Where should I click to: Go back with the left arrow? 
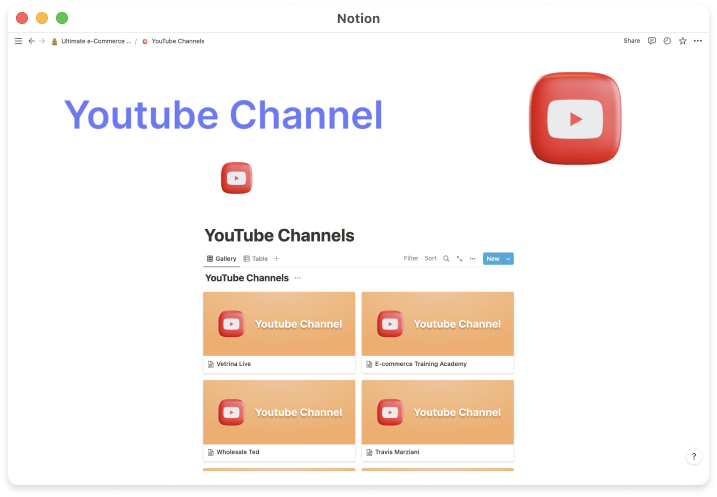[x=32, y=41]
